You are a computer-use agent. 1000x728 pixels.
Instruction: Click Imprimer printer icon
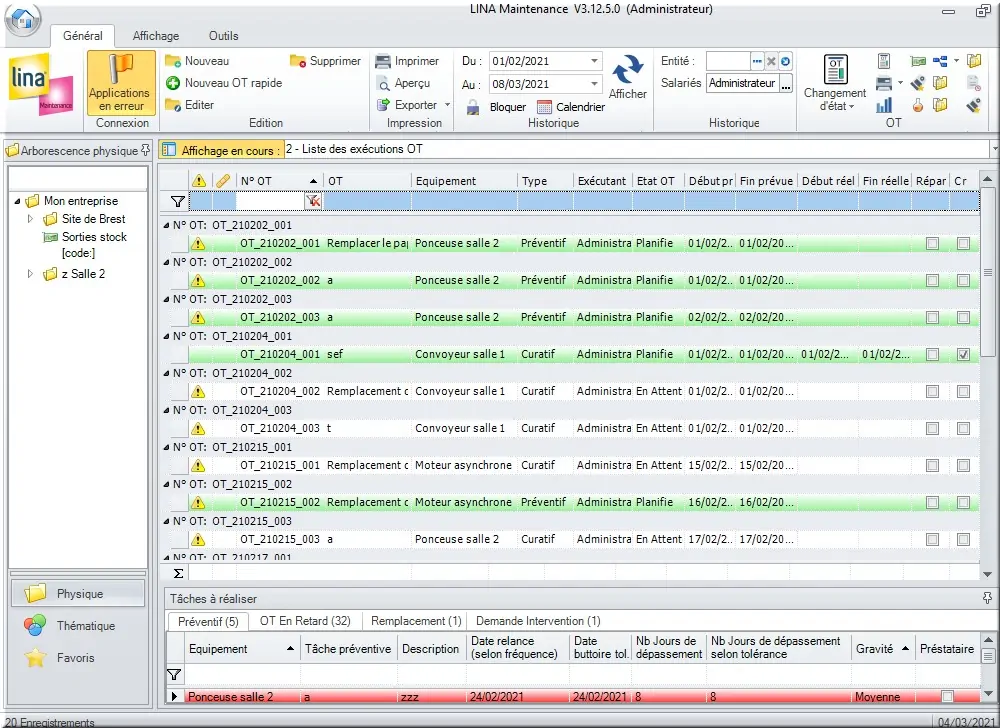click(x=383, y=61)
